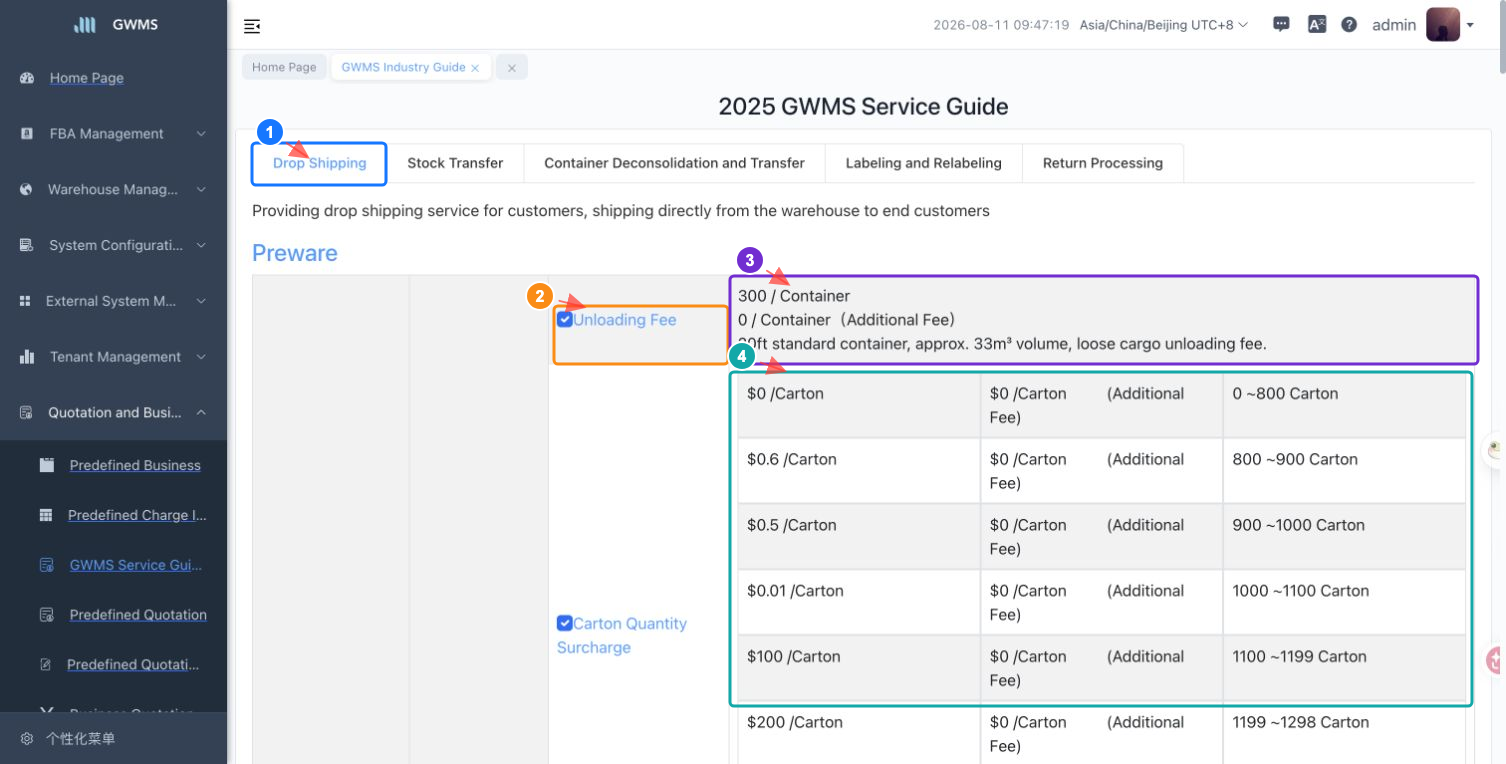The width and height of the screenshot is (1506, 764).
Task: Click the FBA Management icon
Action: (x=27, y=133)
